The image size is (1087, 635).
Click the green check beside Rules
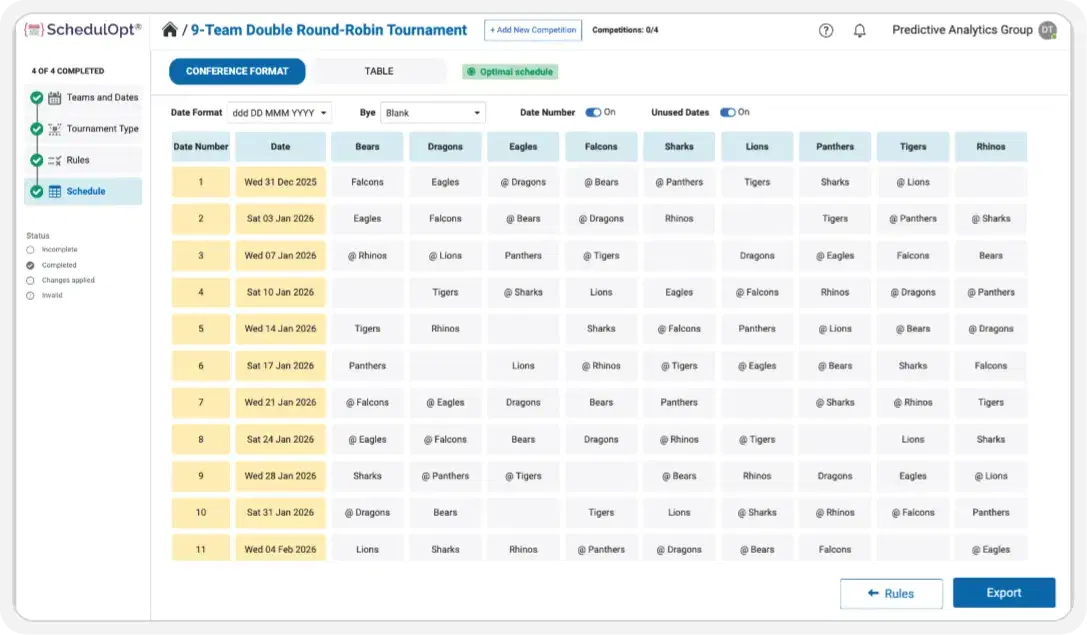click(37, 160)
